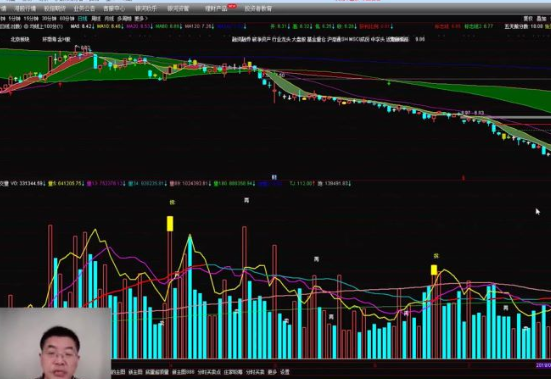Viewport: 551px width, 379px height.
Task: Click the 叠加 overlay button
Action: point(541,19)
